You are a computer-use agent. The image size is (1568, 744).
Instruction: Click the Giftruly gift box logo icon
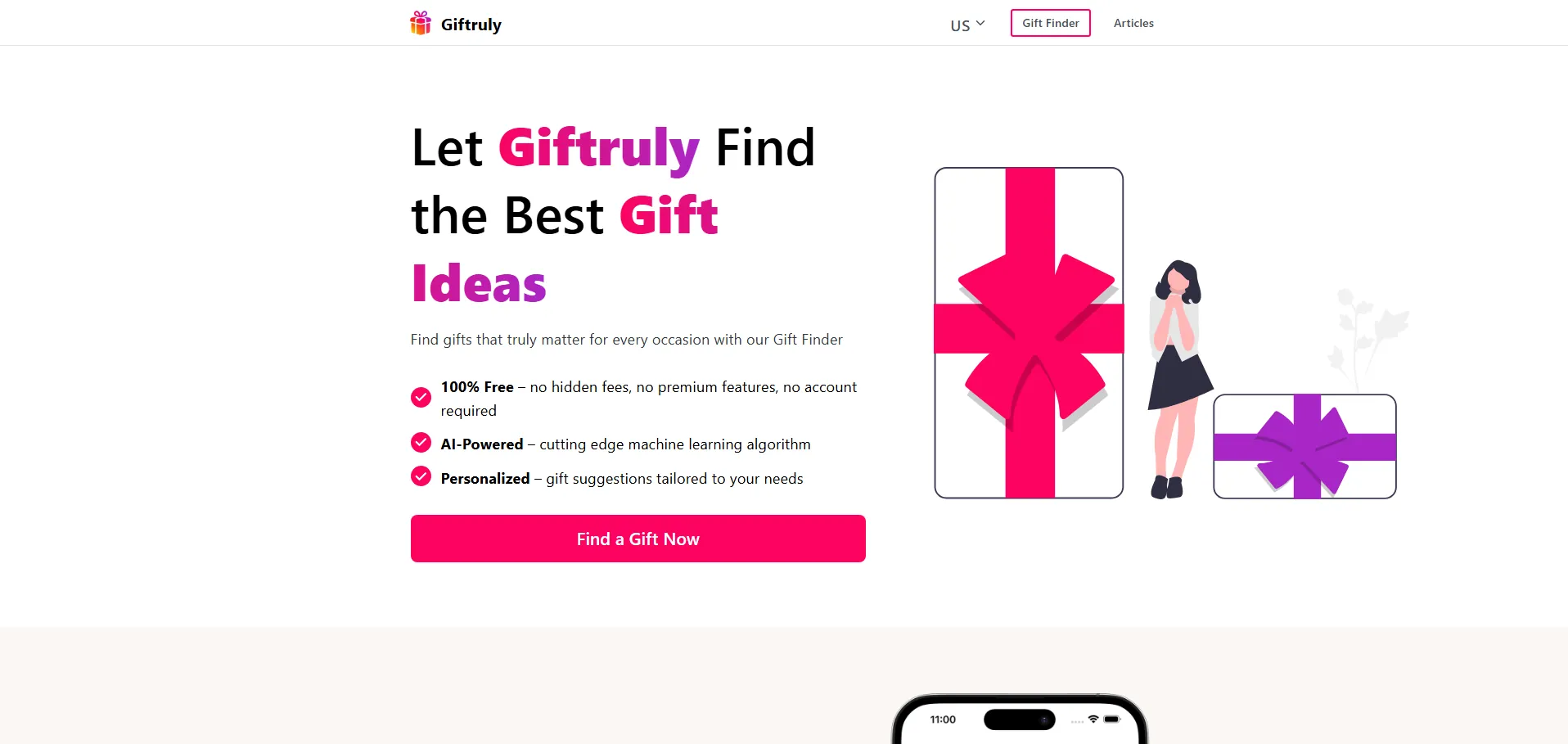pyautogui.click(x=421, y=23)
